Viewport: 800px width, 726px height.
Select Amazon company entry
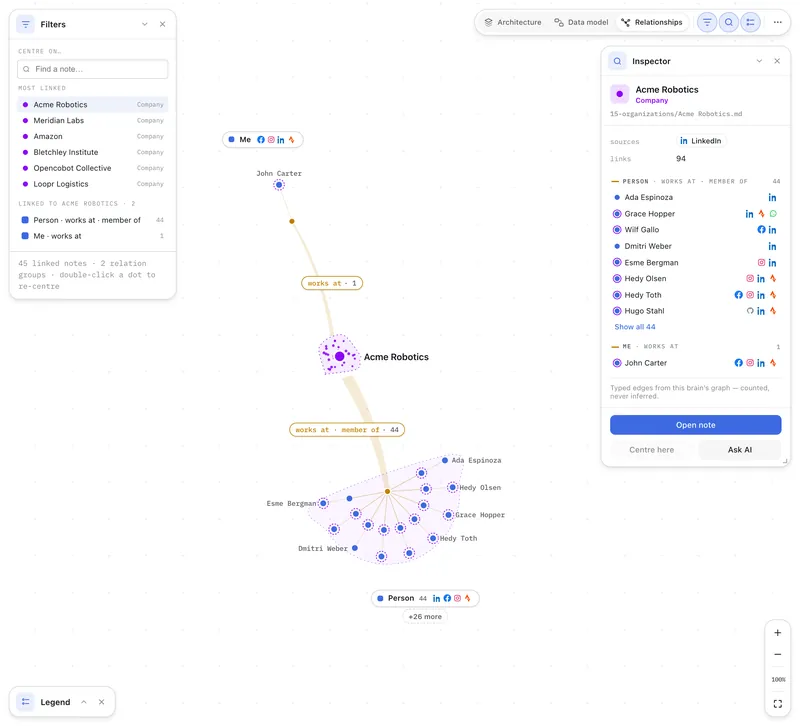click(x=92, y=136)
